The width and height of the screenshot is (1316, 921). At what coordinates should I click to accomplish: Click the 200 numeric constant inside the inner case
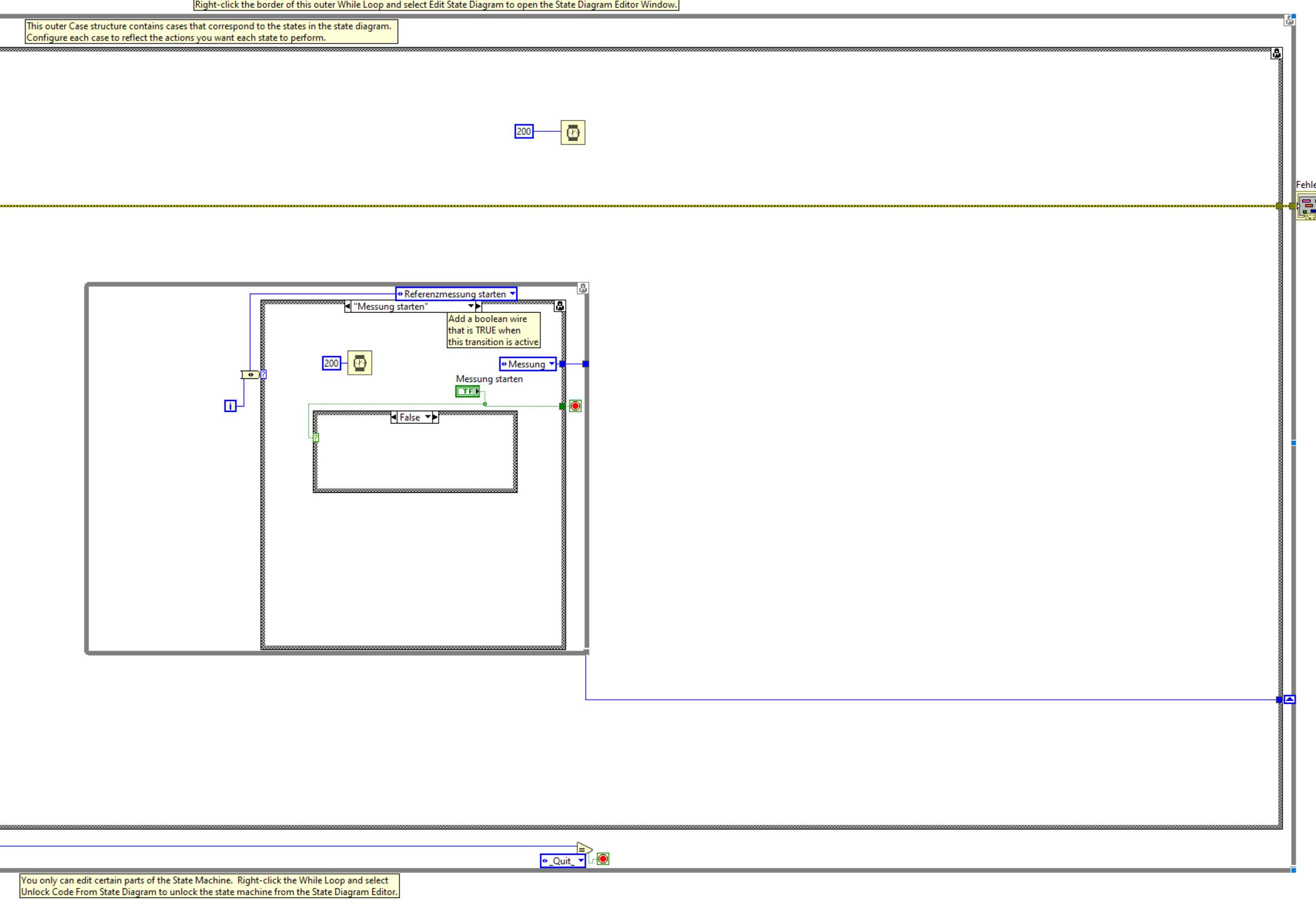[x=331, y=363]
